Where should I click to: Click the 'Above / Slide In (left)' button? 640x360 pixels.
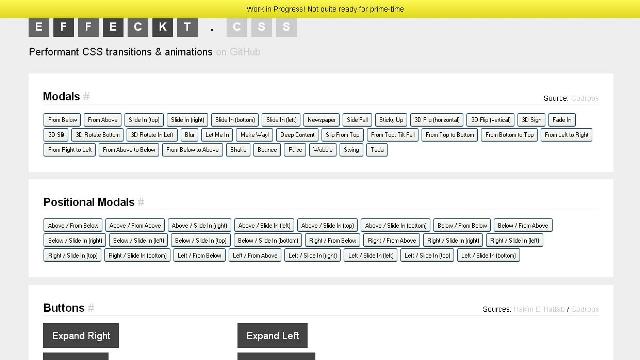click(x=264, y=225)
